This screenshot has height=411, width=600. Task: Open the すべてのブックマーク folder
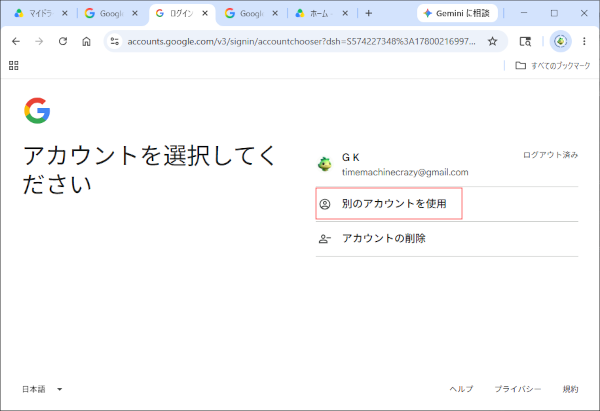point(553,65)
